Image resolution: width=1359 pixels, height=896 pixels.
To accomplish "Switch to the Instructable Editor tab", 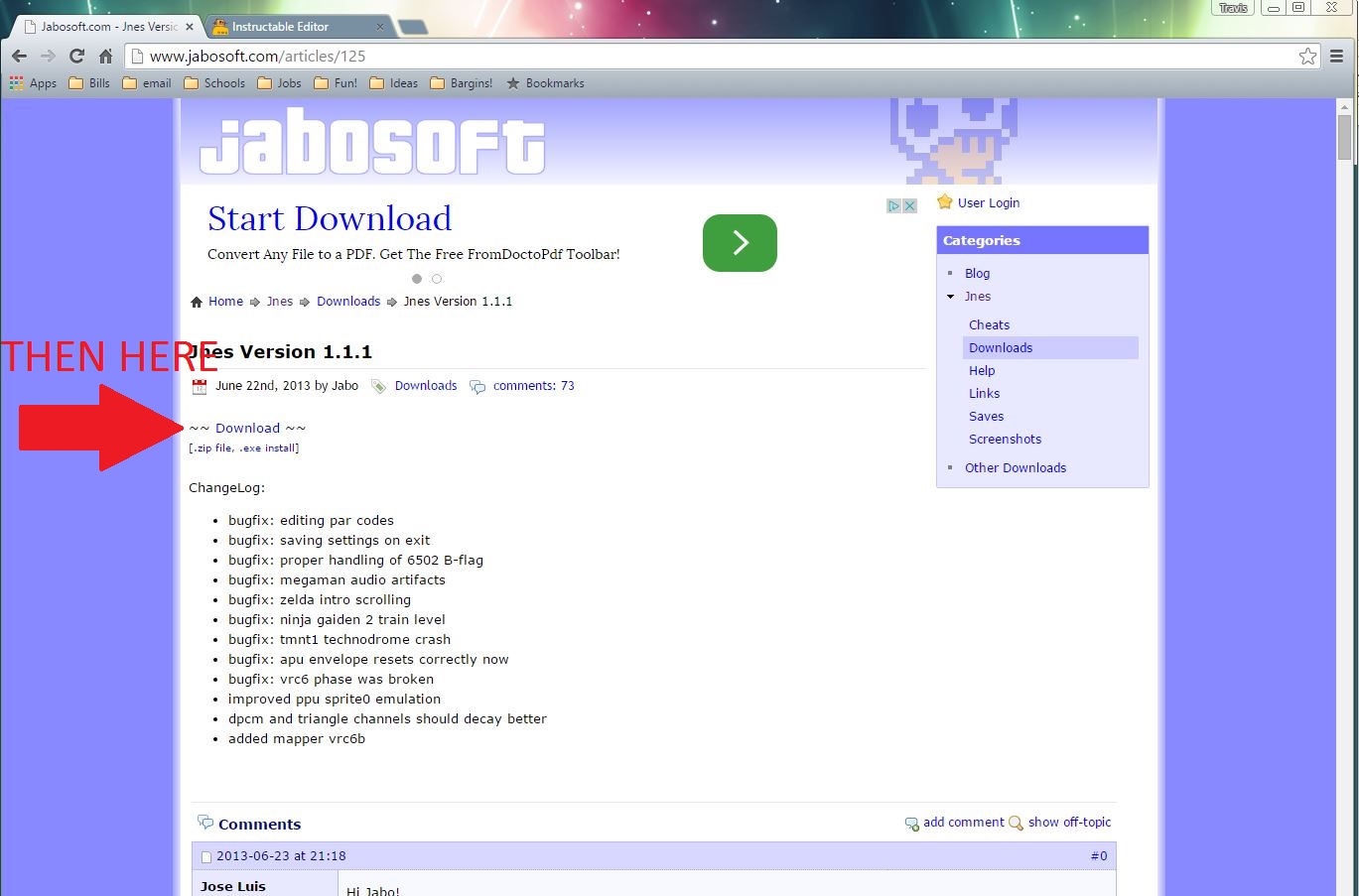I will pyautogui.click(x=298, y=27).
